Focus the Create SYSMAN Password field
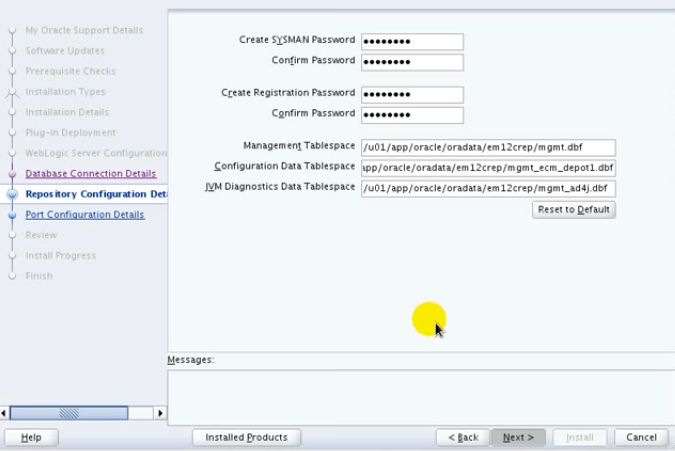The height and width of the screenshot is (451, 675). pos(412,42)
